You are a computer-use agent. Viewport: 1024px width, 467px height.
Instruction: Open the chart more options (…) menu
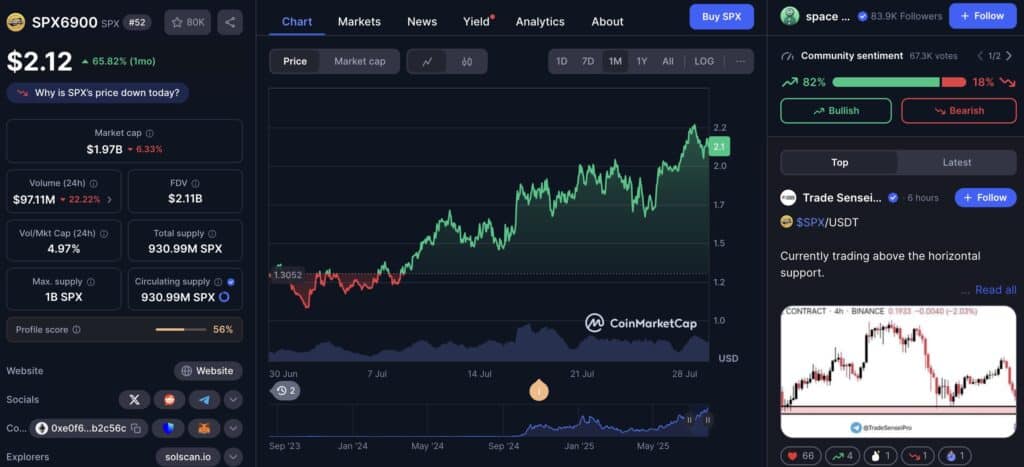740,61
